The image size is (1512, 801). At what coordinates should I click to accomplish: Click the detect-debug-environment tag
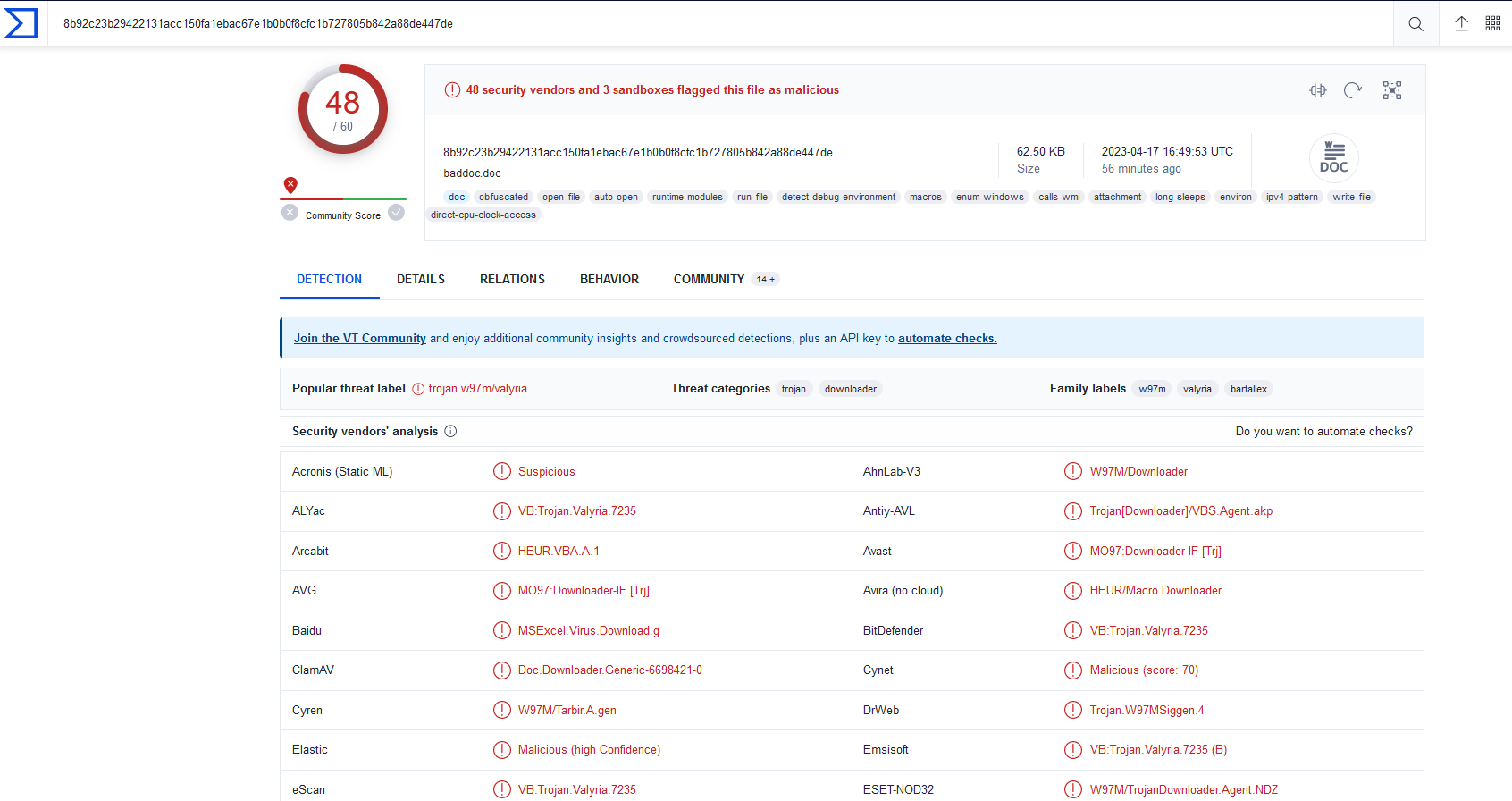click(x=838, y=197)
